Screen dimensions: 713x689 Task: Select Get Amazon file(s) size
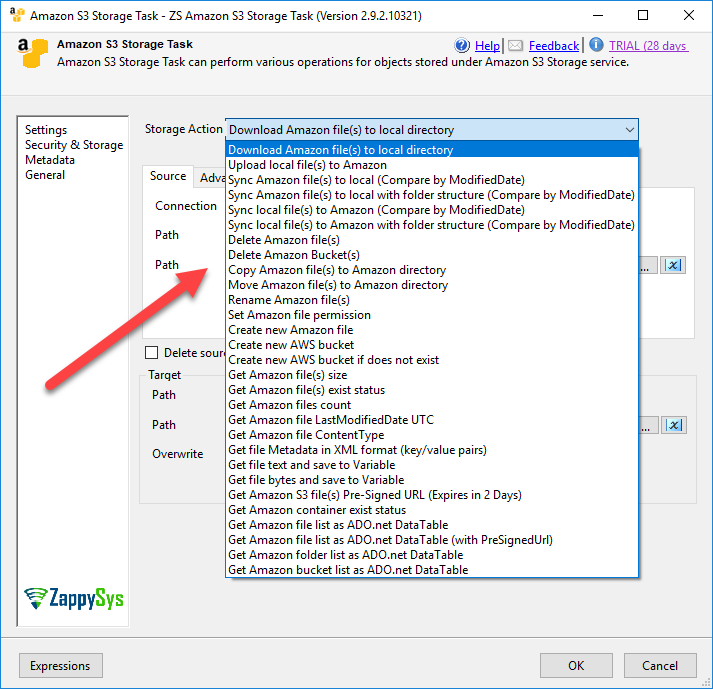(x=432, y=375)
